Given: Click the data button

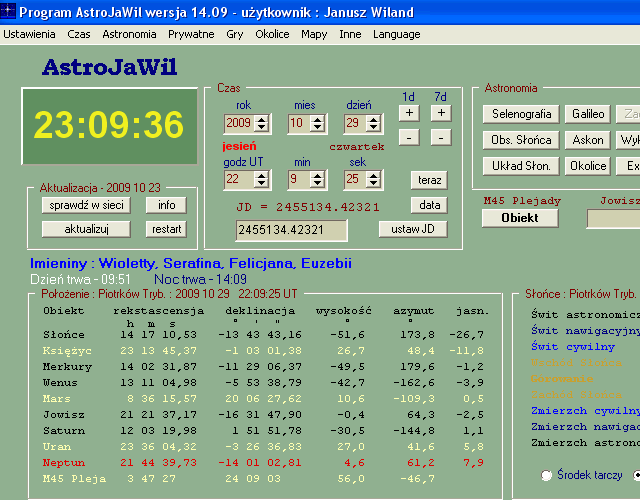Looking at the screenshot, I should point(429,205).
